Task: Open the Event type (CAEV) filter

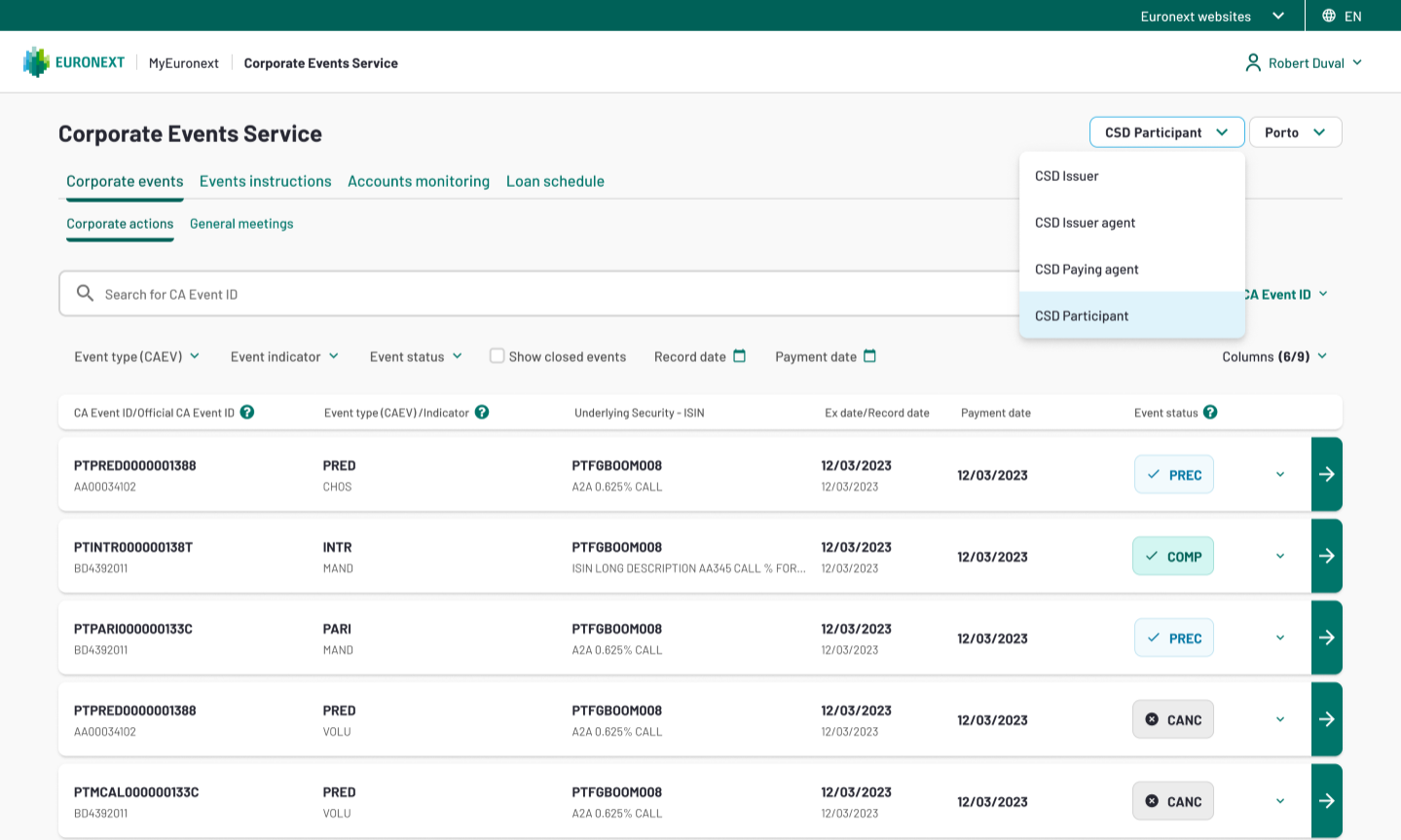Action: [x=137, y=356]
